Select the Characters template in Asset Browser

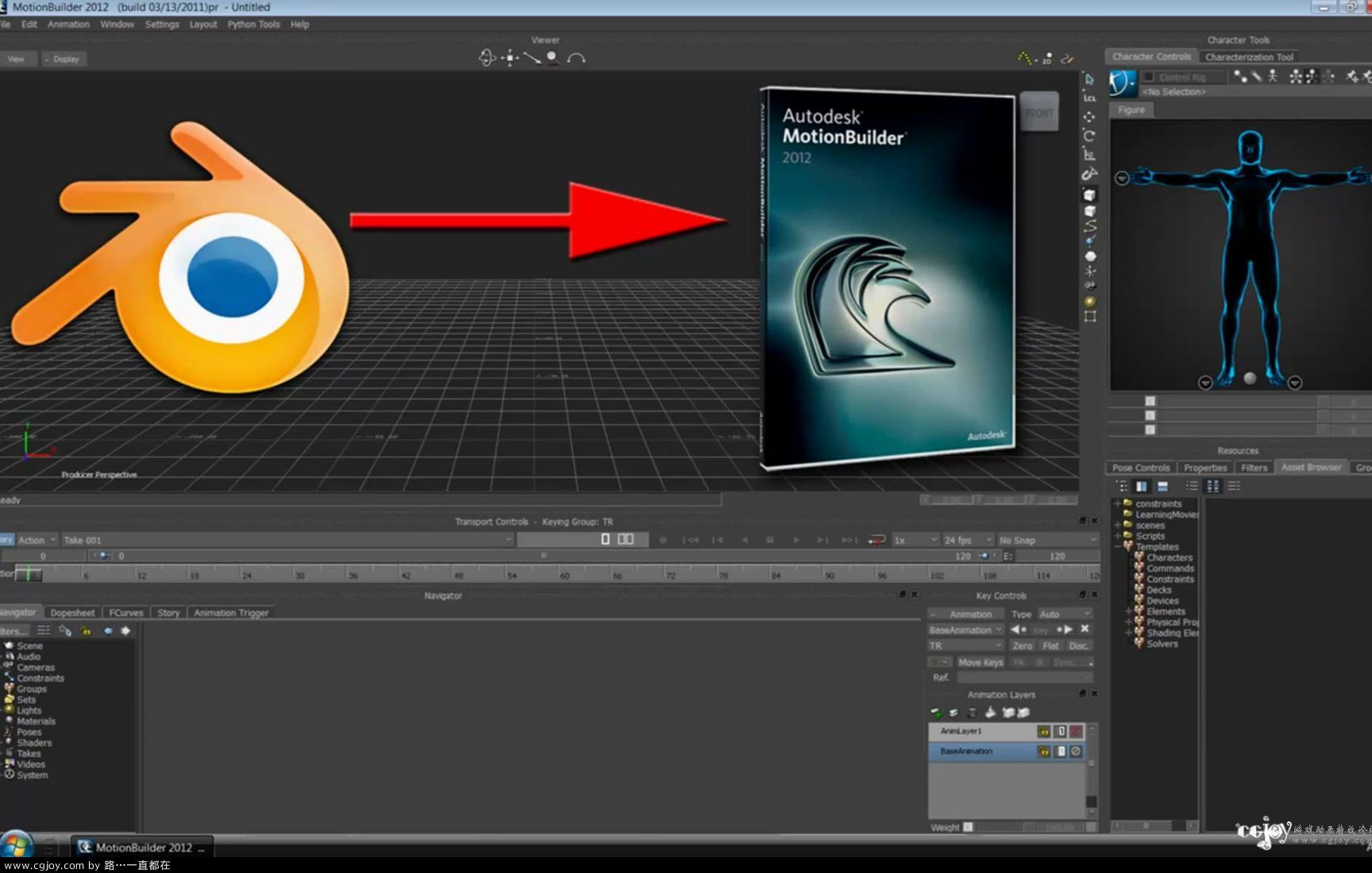click(x=1170, y=558)
